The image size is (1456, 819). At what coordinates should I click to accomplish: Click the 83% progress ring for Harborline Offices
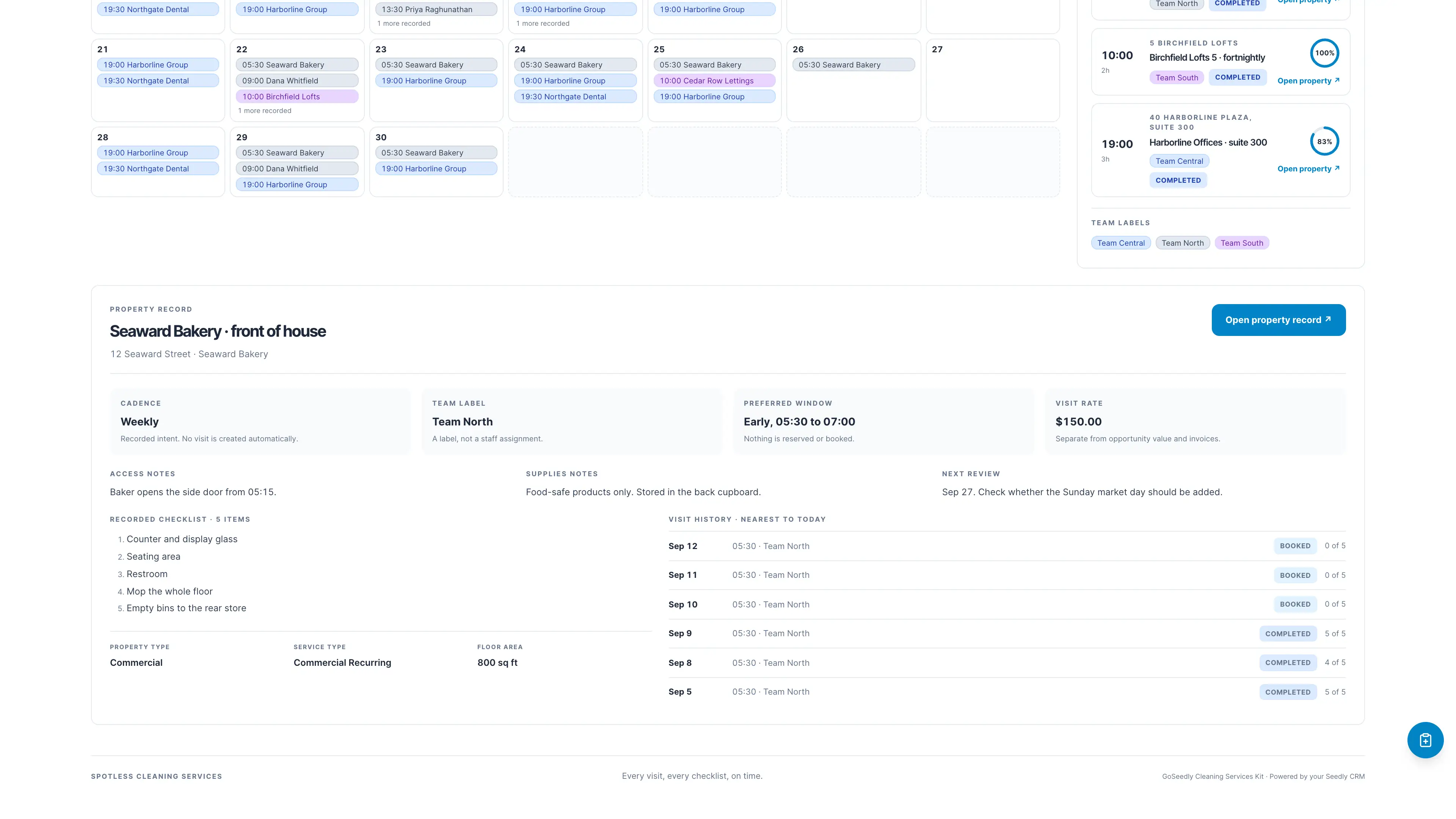tap(1324, 141)
